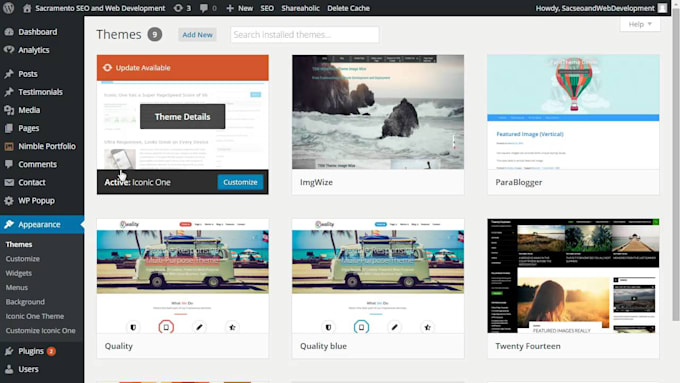
Task: Open Shareaholic menu in admin bar
Action: point(301,8)
